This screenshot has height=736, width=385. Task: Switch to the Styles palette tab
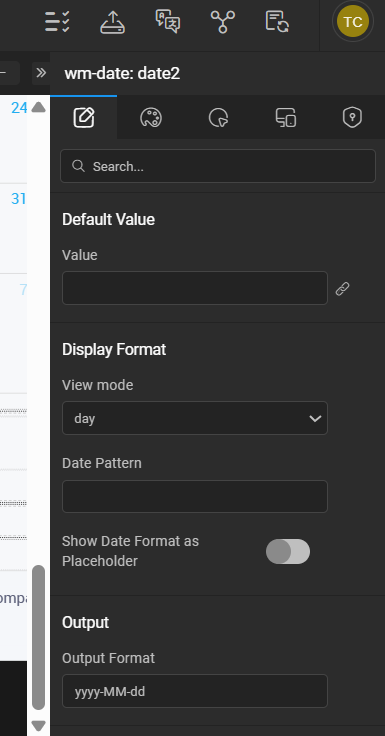[151, 117]
